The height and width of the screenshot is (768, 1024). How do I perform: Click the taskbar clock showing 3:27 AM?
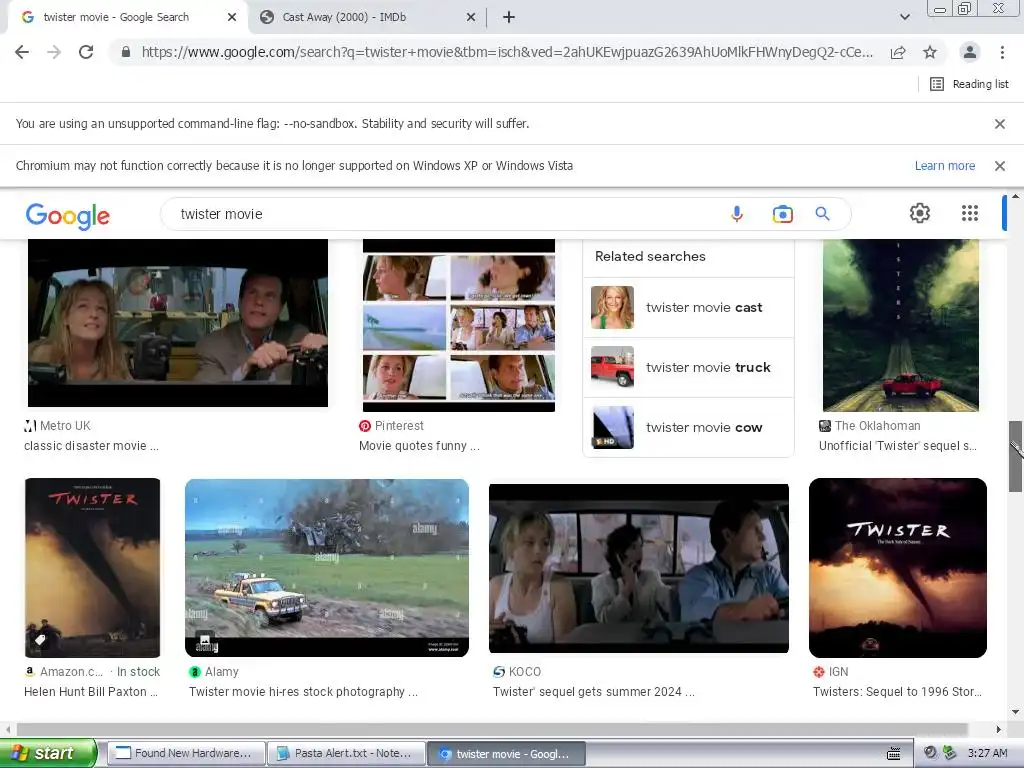987,754
